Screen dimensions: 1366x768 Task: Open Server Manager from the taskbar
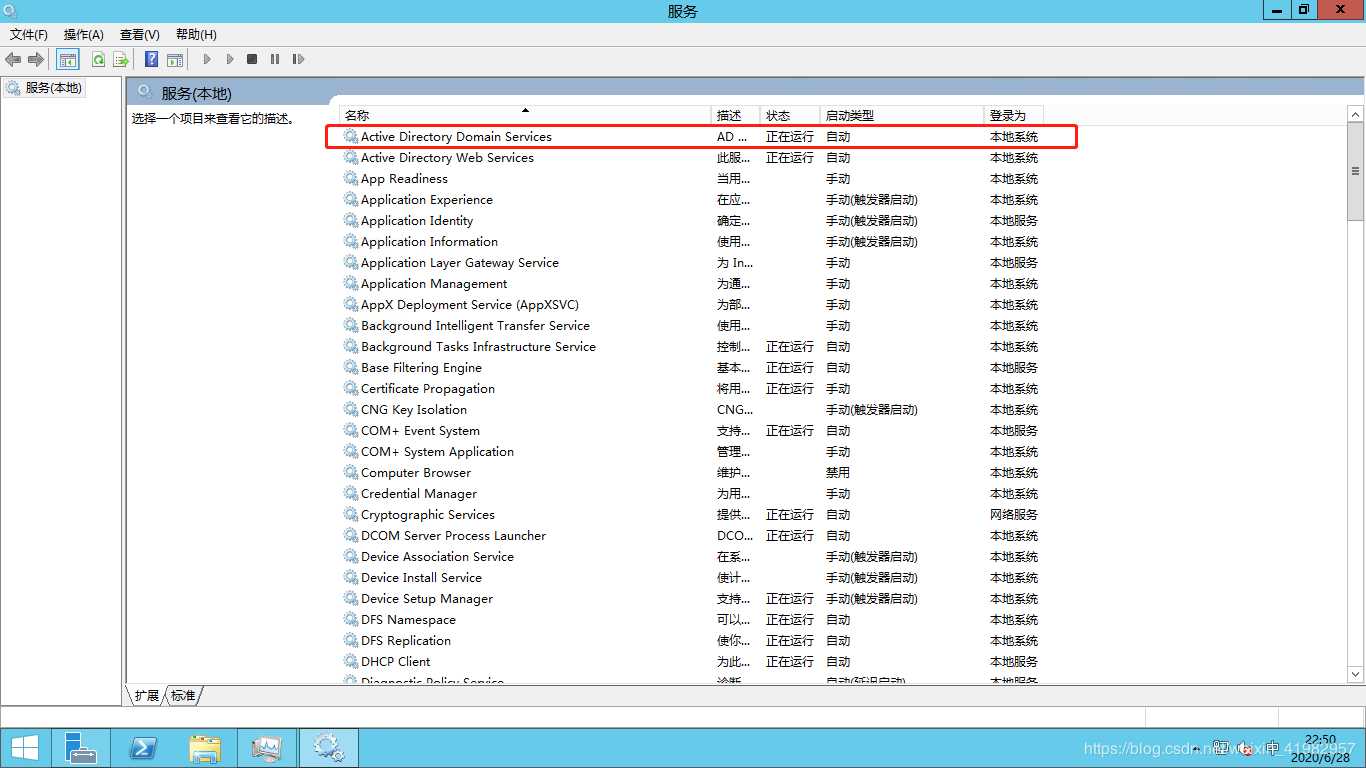pos(80,748)
